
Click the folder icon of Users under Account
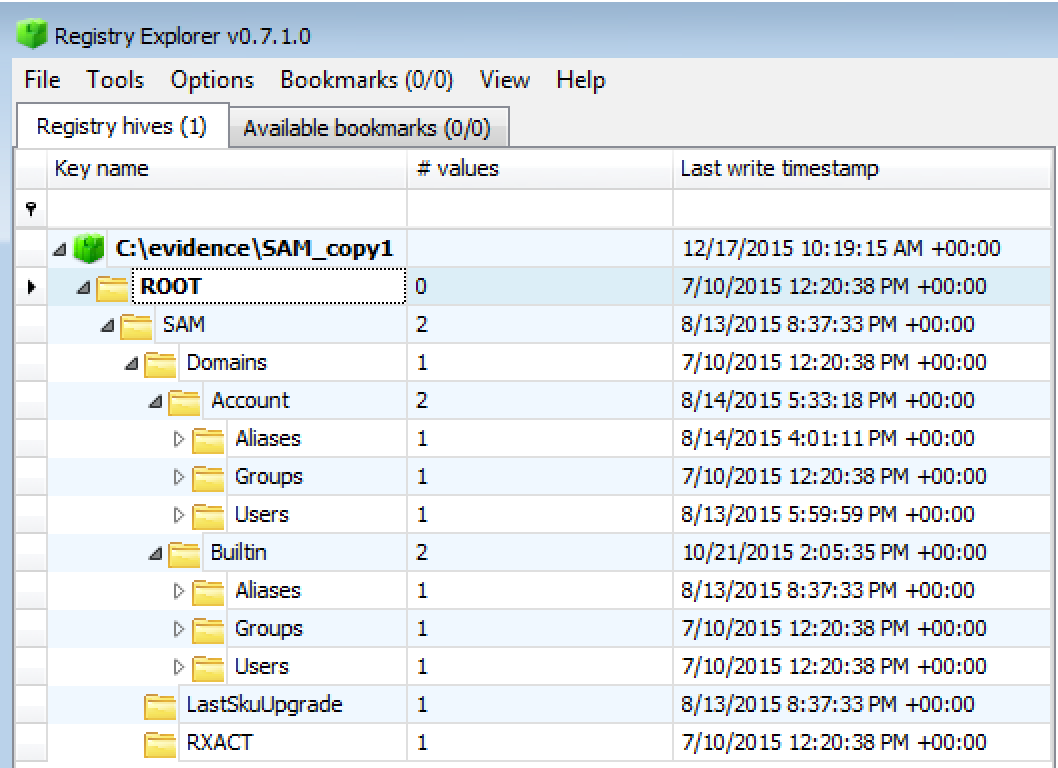[208, 516]
